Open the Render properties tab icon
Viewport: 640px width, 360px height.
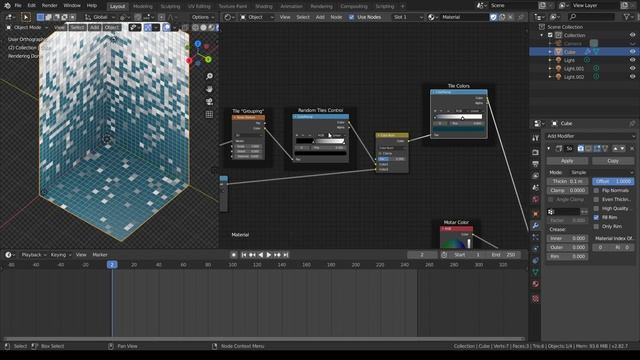[x=536, y=152]
